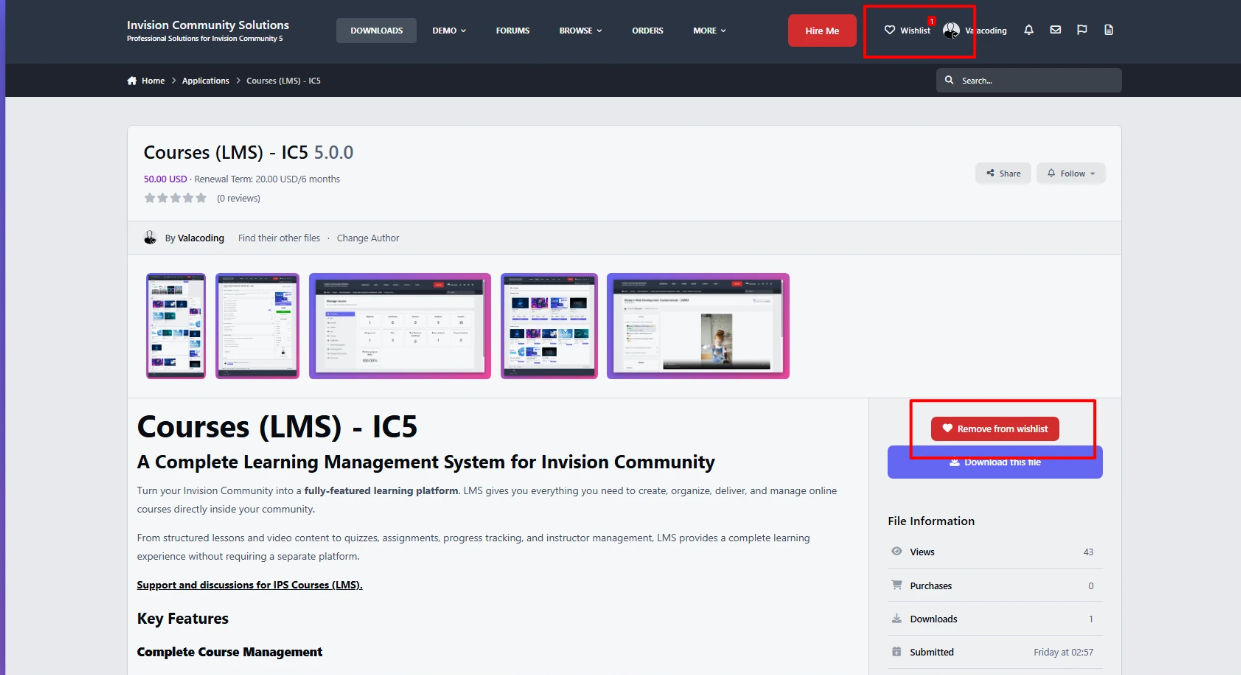Go to DOWNLOADS tab
1241x675 pixels.
click(376, 30)
